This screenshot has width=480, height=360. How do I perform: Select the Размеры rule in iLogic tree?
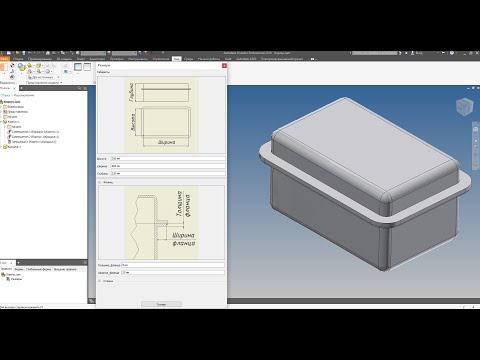(14, 279)
